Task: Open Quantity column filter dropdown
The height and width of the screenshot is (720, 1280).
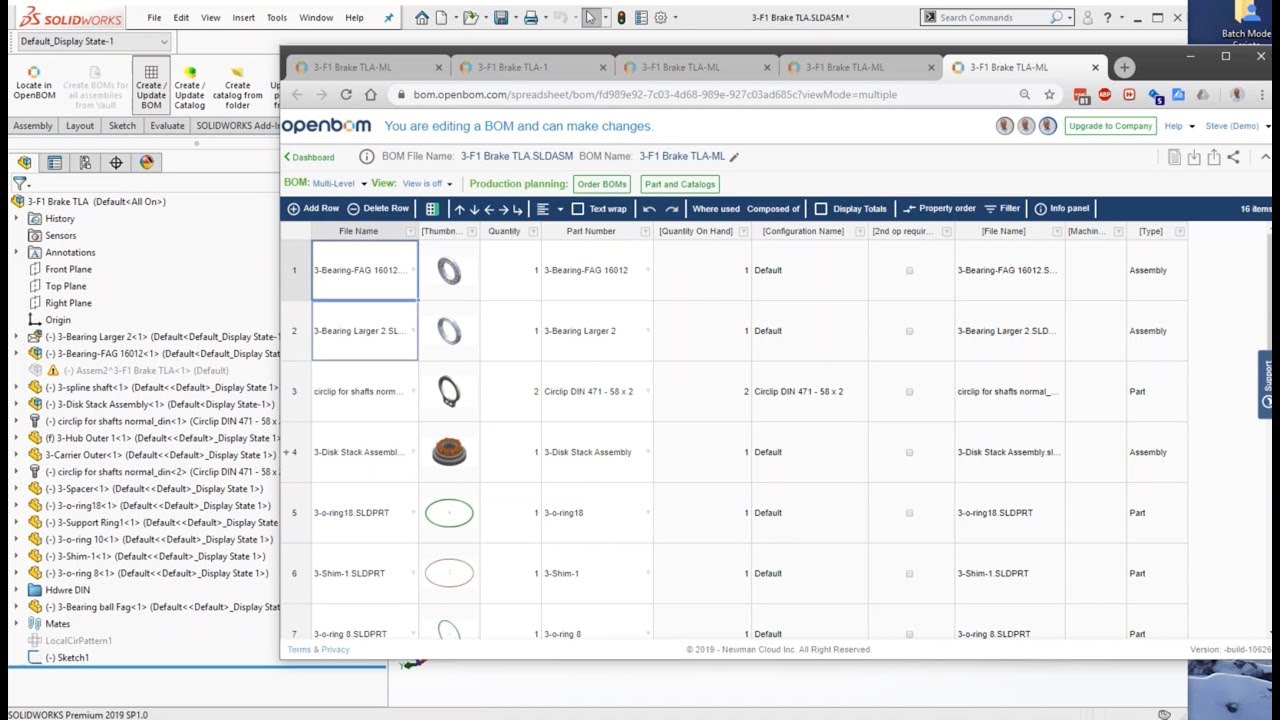Action: [532, 232]
